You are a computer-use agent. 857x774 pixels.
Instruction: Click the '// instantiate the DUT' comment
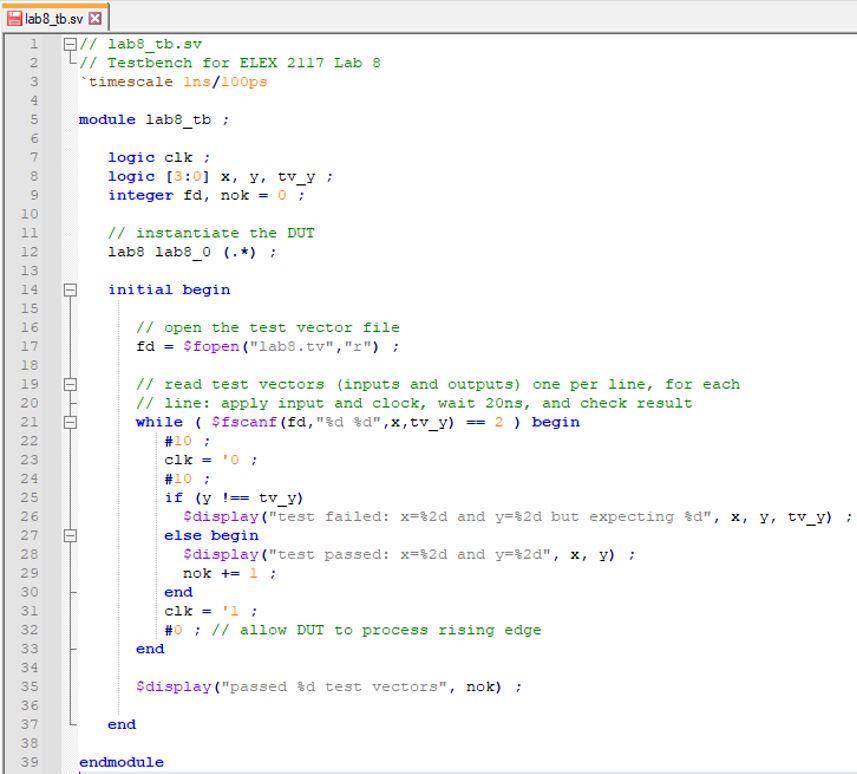coord(211,233)
